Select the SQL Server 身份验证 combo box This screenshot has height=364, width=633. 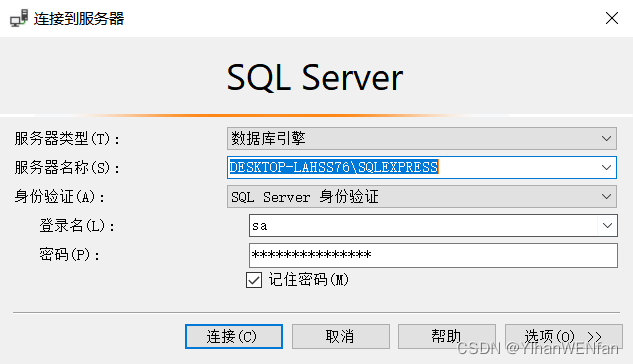tap(421, 197)
